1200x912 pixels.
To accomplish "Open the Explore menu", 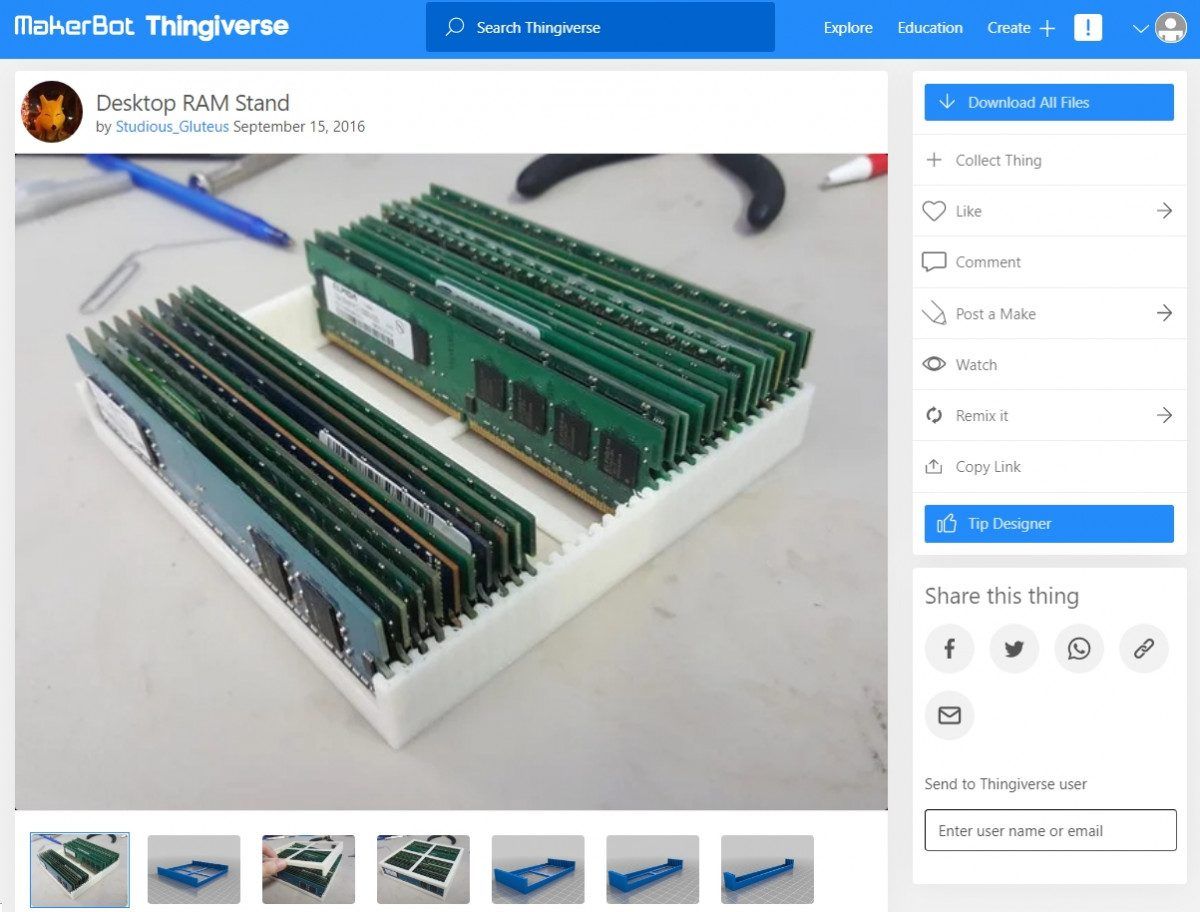I will pos(848,28).
